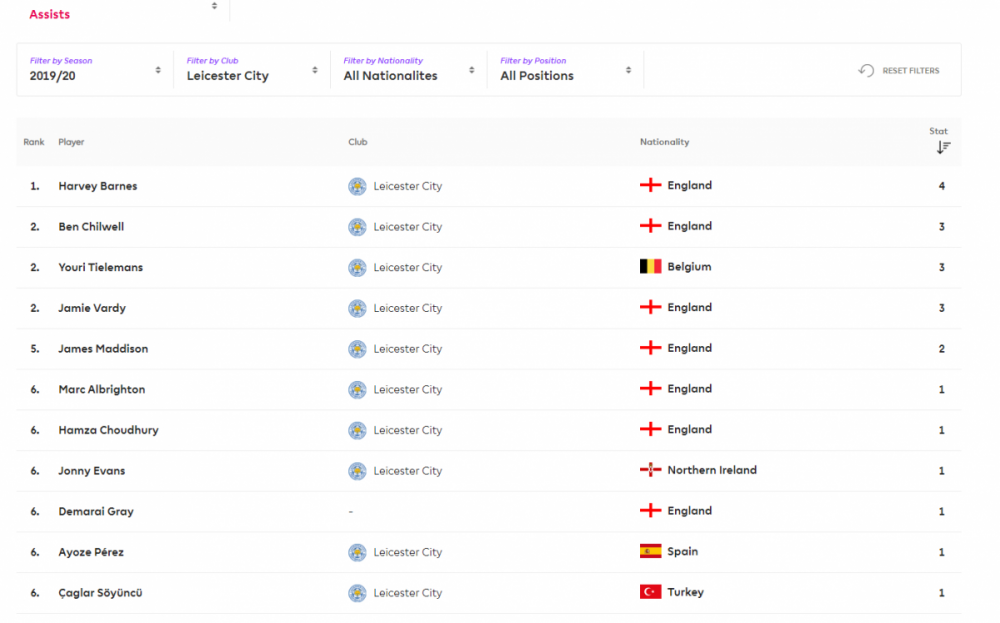Open the Filter by Season dropdown
Viewport: 1000px width, 623px height.
coord(95,70)
